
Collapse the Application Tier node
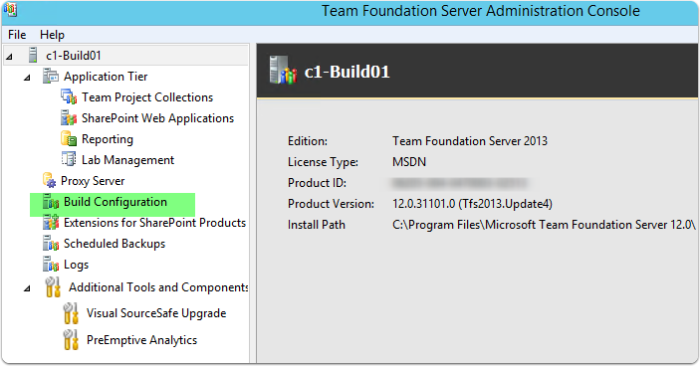pyautogui.click(x=27, y=78)
